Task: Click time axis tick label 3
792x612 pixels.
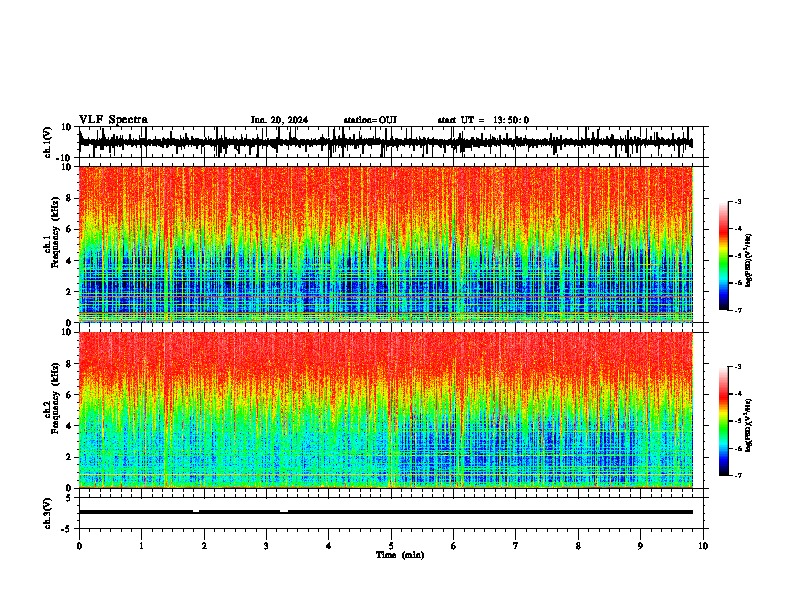Action: pos(266,546)
